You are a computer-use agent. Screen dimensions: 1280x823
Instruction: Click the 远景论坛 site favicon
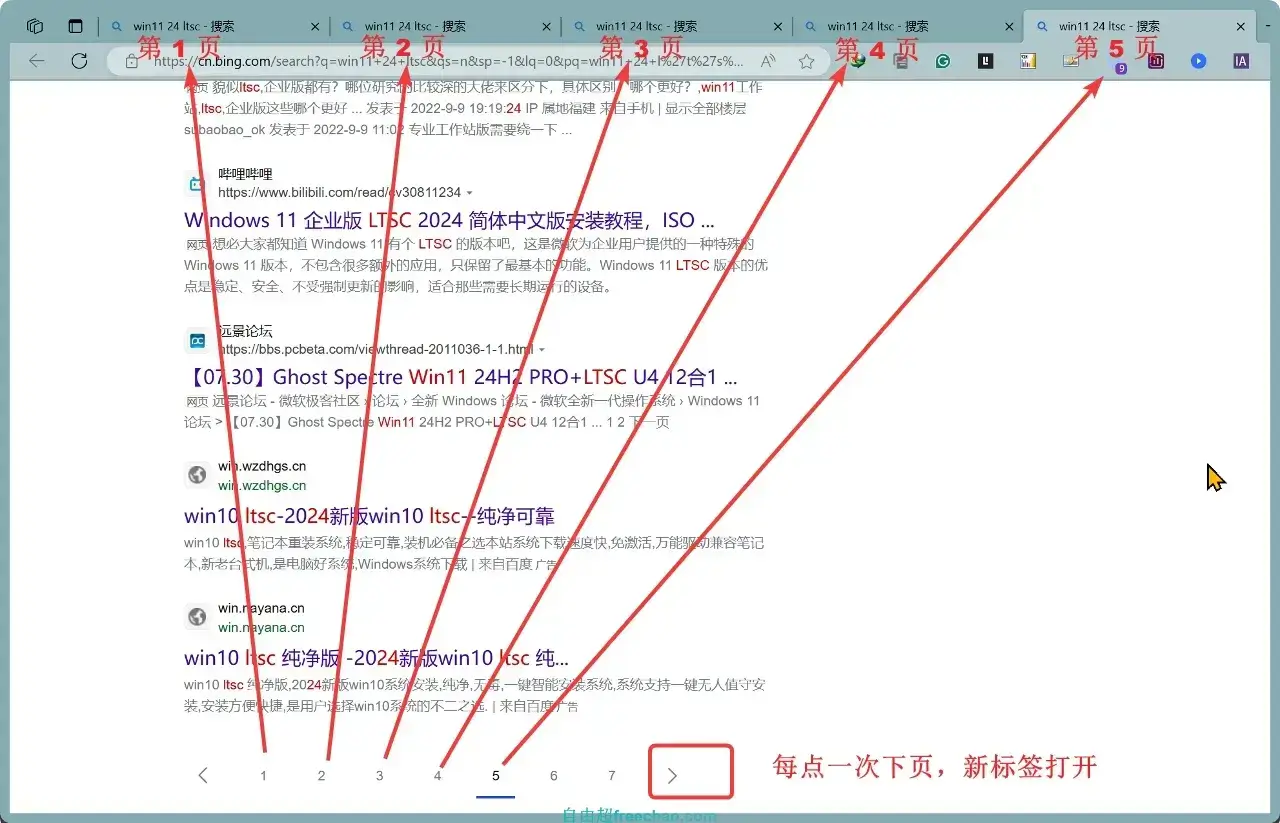point(197,341)
